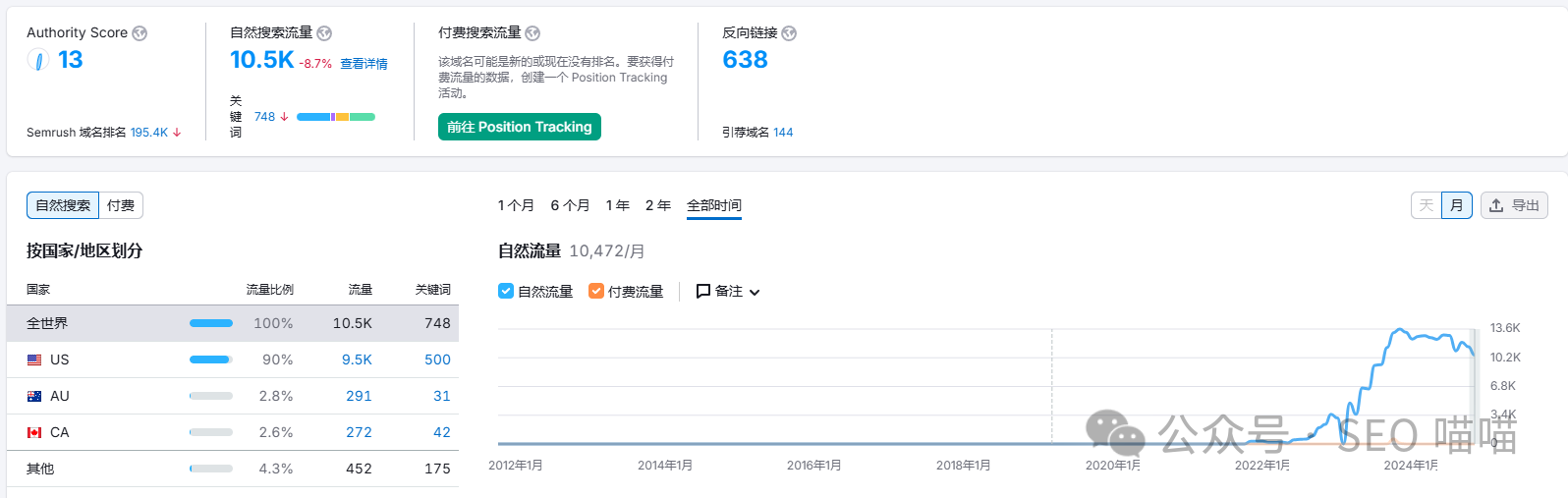This screenshot has width=1568, height=498.
Task: Click 10,472/月 organic traffic value
Action: (607, 251)
